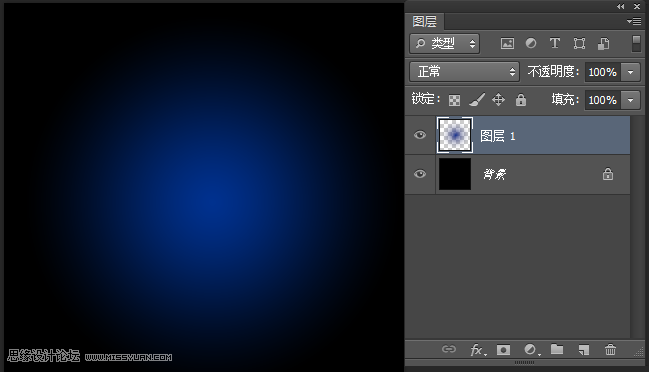Image resolution: width=649 pixels, height=372 pixels.
Task: Collapse panel with double-arrow icon
Action: (620, 6)
